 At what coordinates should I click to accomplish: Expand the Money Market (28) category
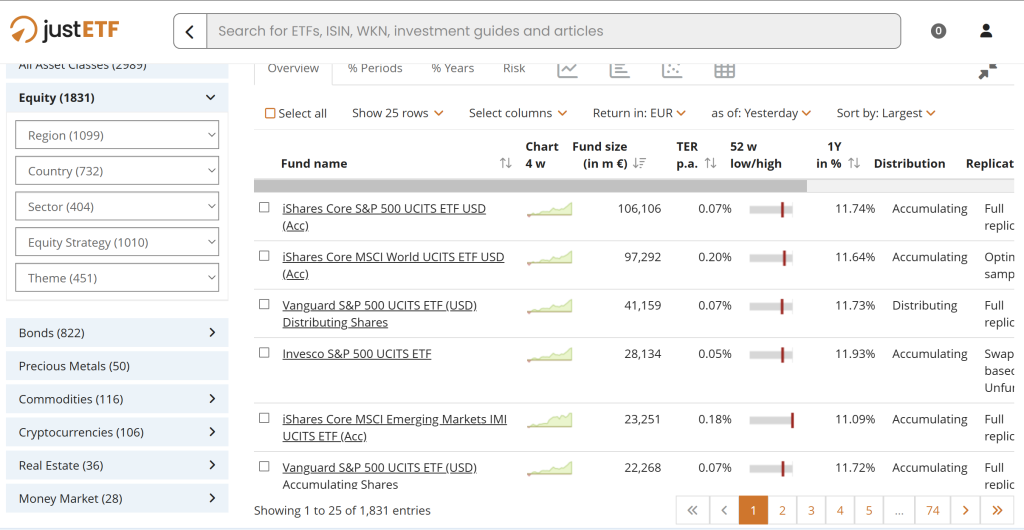tap(118, 499)
